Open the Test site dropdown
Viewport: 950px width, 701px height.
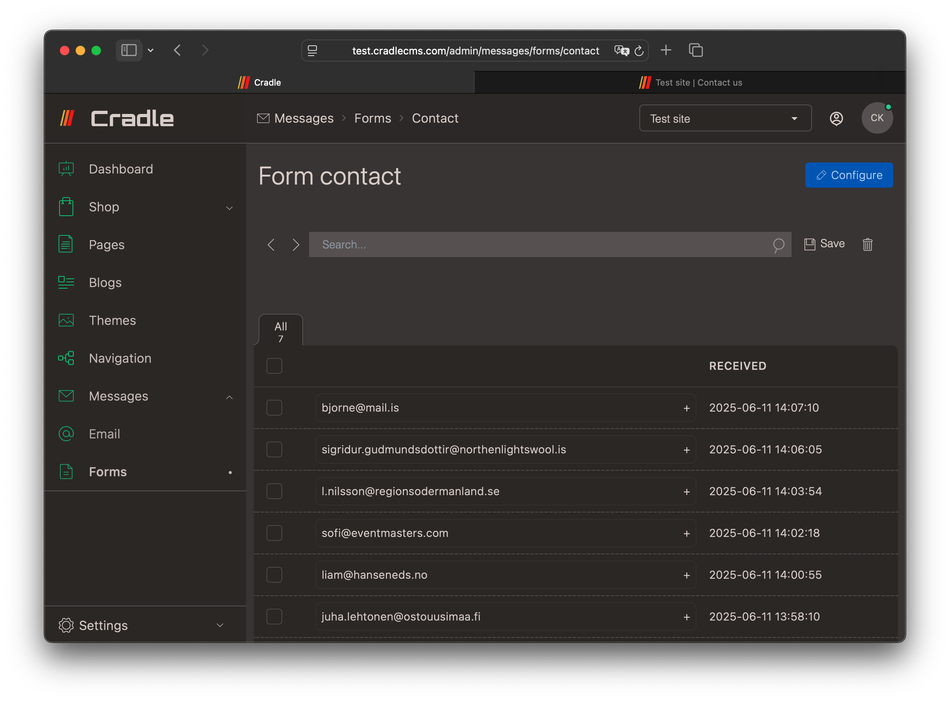724,118
